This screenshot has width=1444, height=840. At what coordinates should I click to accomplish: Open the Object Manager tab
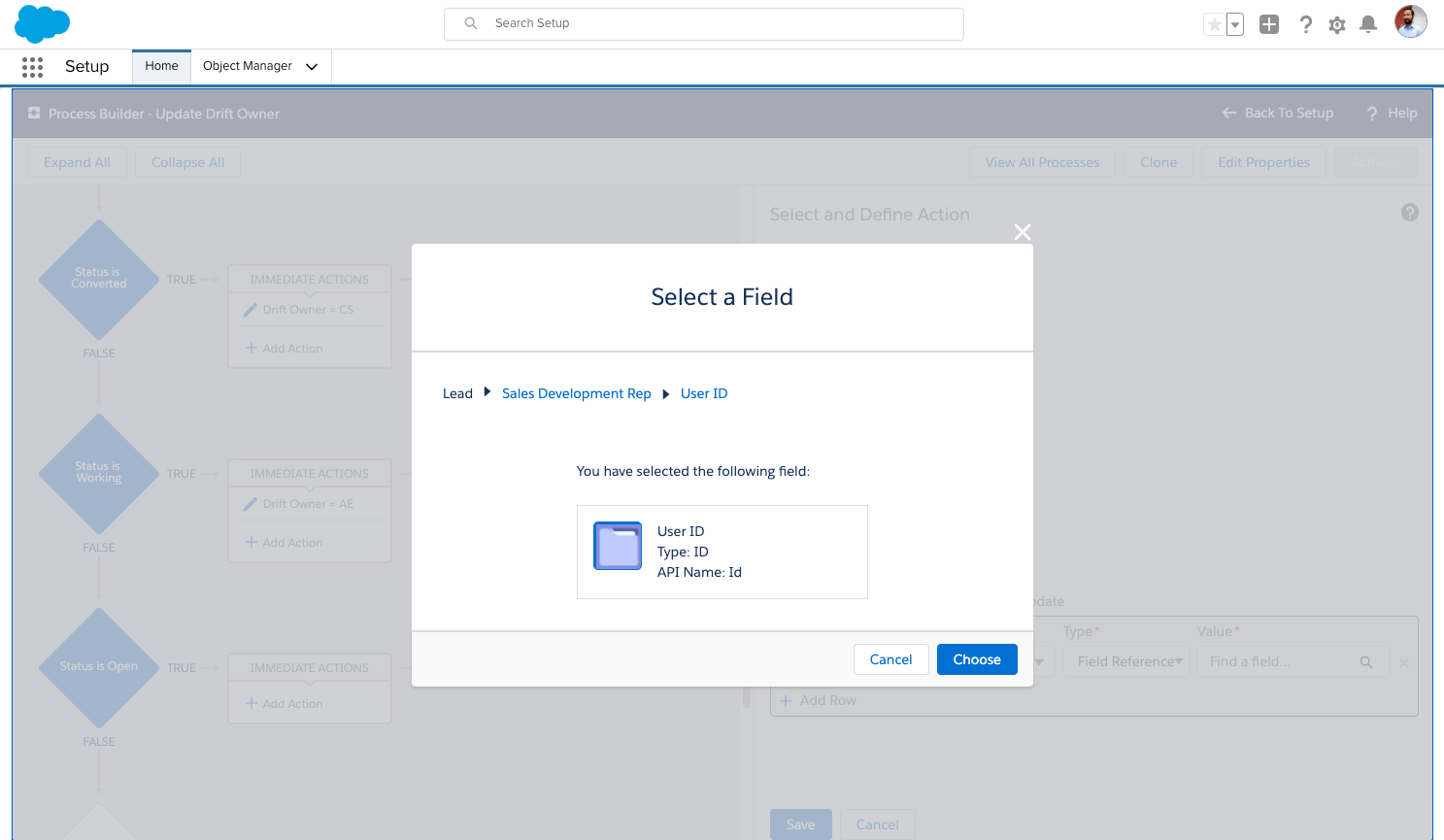248,66
